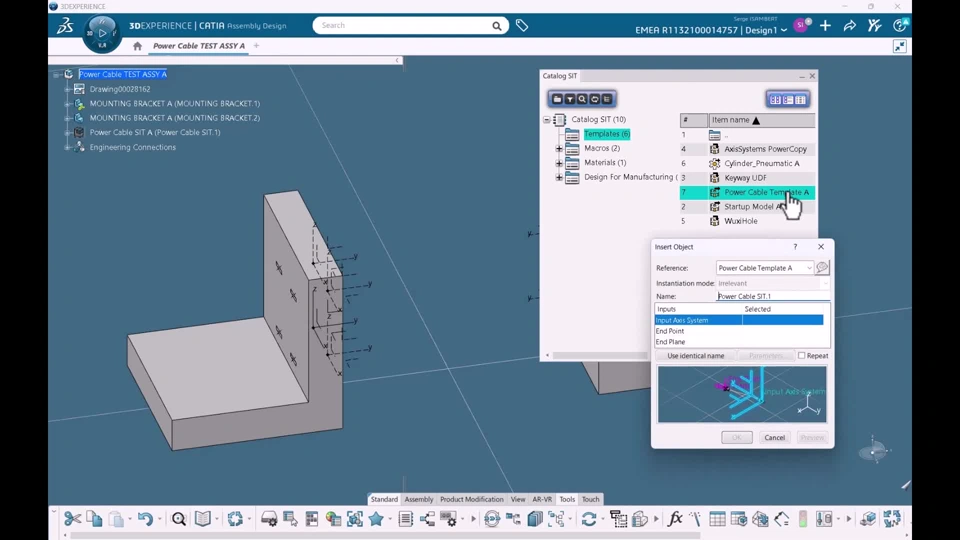
Task: Click the 3D compass play button
Action: tap(102, 32)
